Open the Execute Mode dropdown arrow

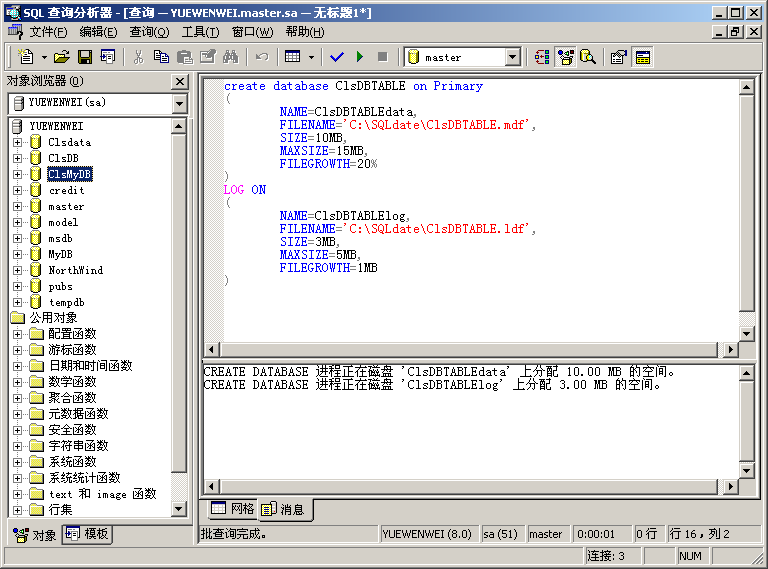pyautogui.click(x=312, y=57)
